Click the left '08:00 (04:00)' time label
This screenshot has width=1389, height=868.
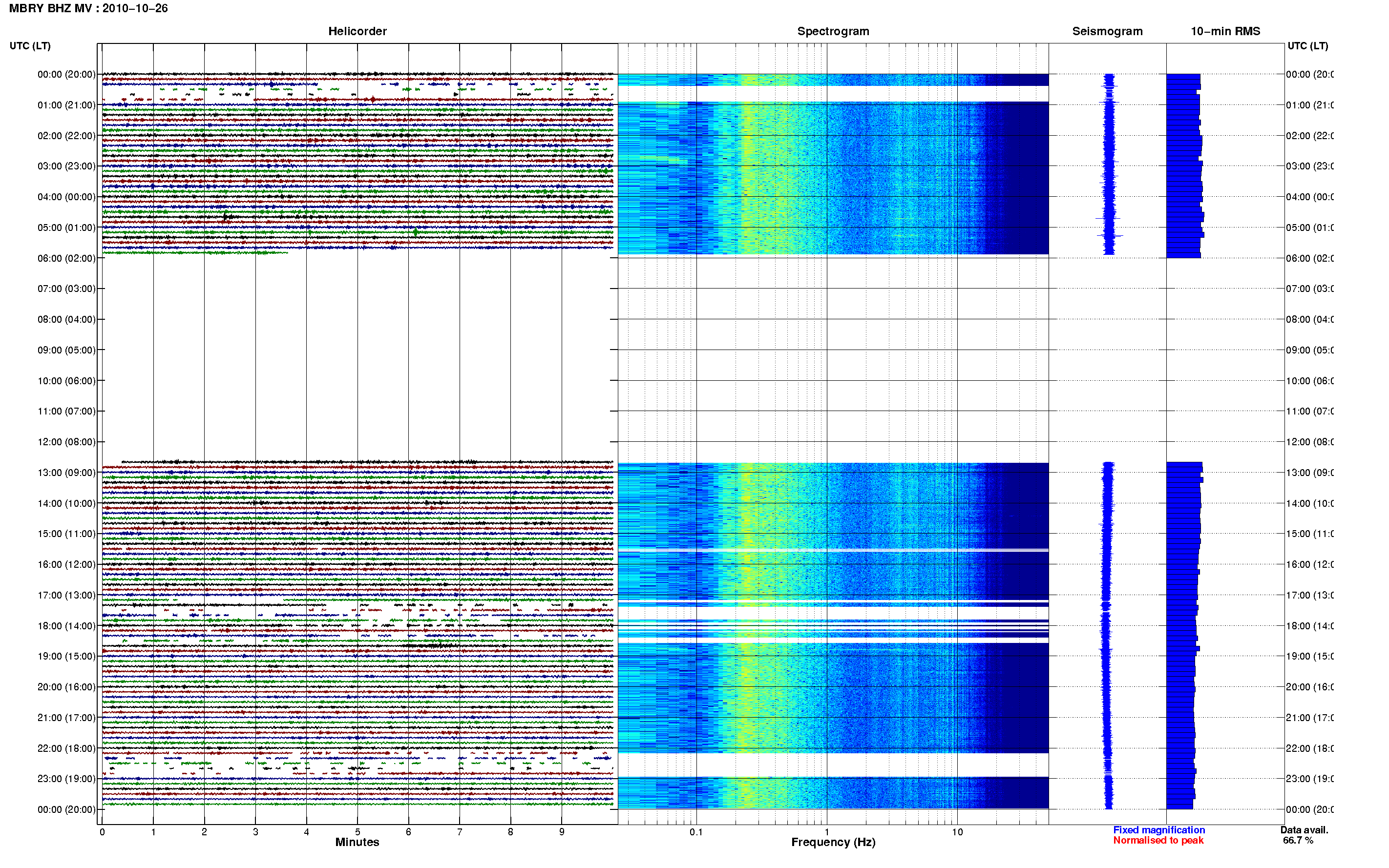(66, 320)
